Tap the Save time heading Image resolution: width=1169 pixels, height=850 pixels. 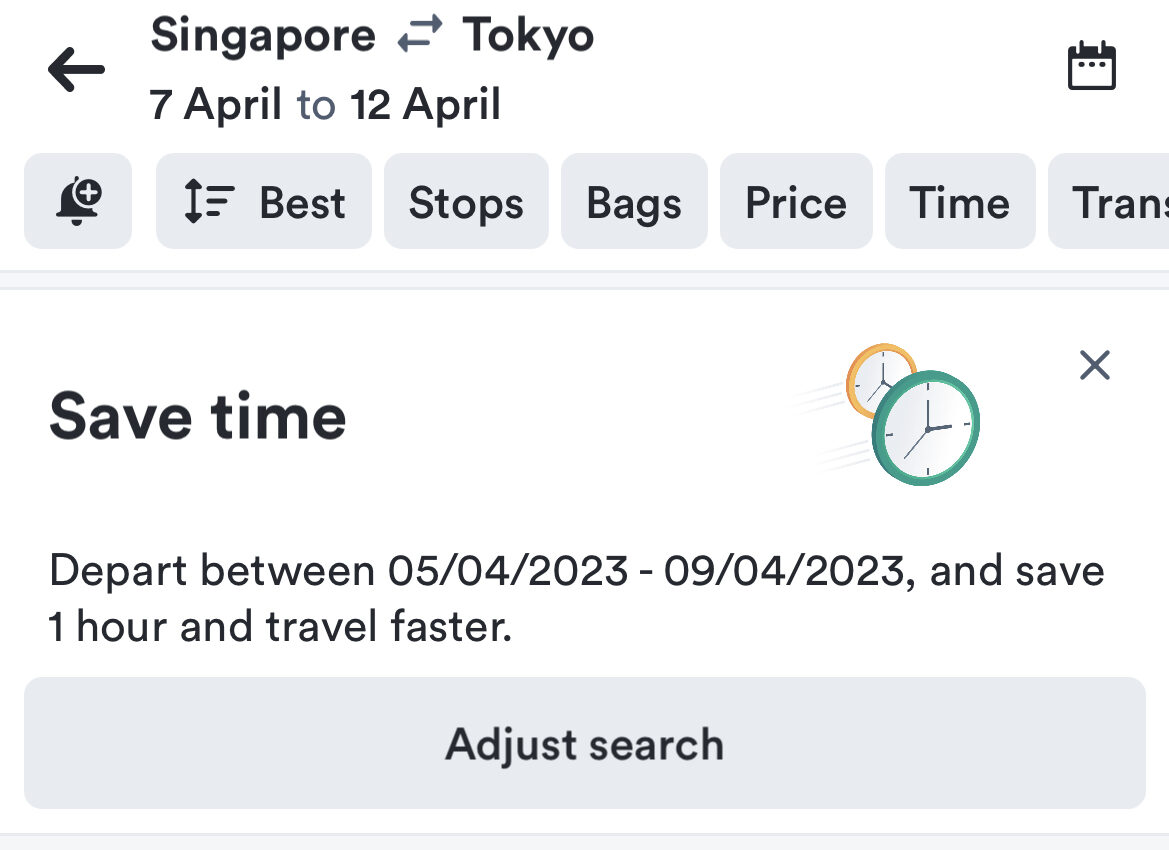(x=198, y=416)
